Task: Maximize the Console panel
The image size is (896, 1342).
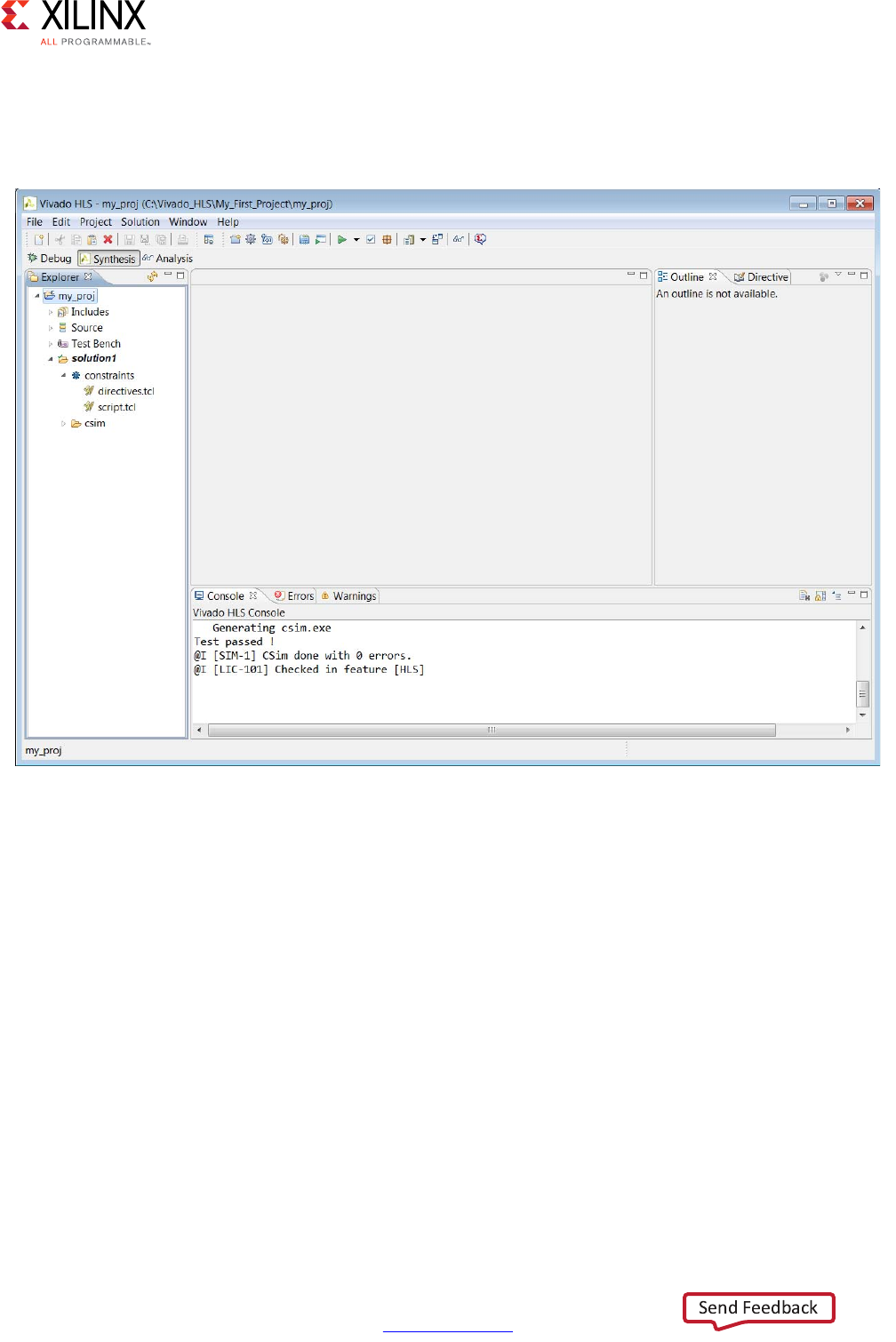Action: pyautogui.click(x=863, y=594)
